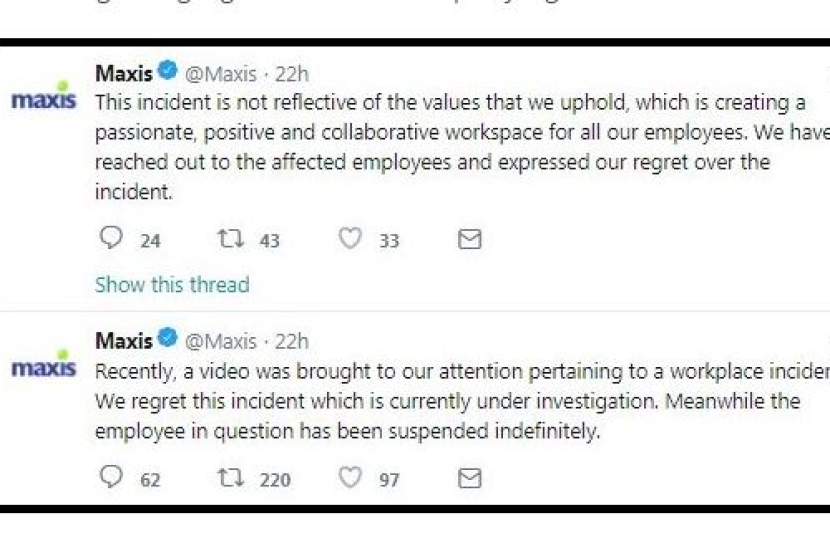
Task: Like the tweet with 33 likes
Action: (349, 239)
